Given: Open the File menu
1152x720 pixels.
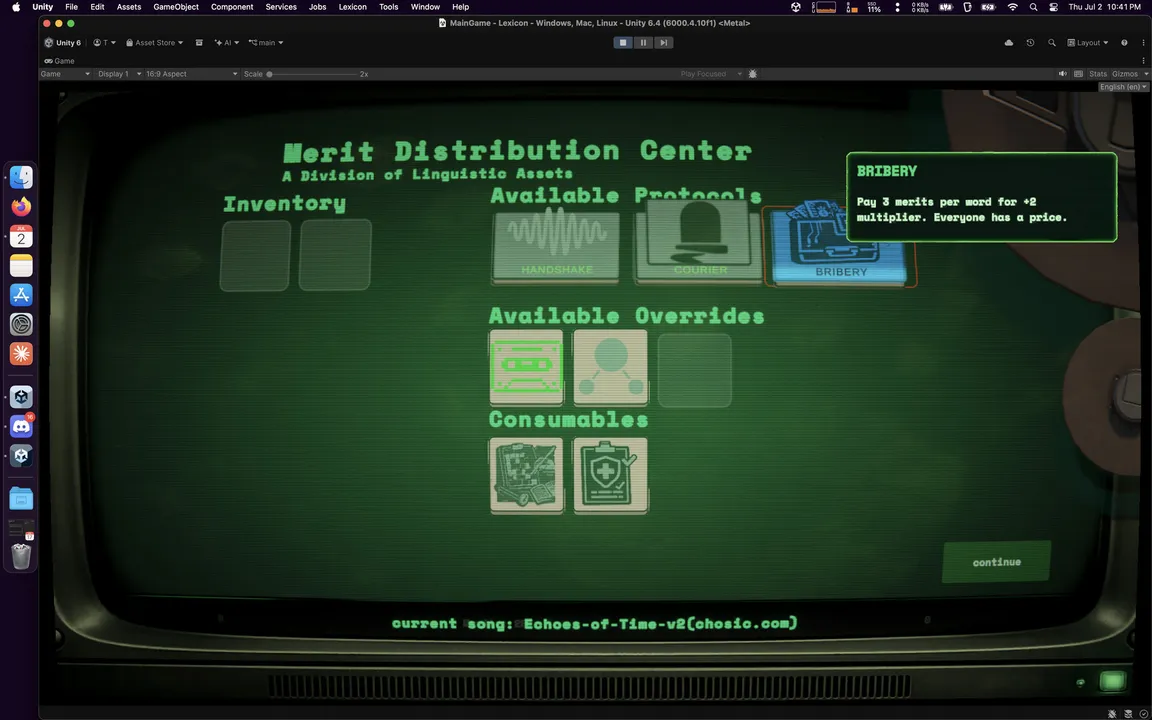Looking at the screenshot, I should pos(71,7).
